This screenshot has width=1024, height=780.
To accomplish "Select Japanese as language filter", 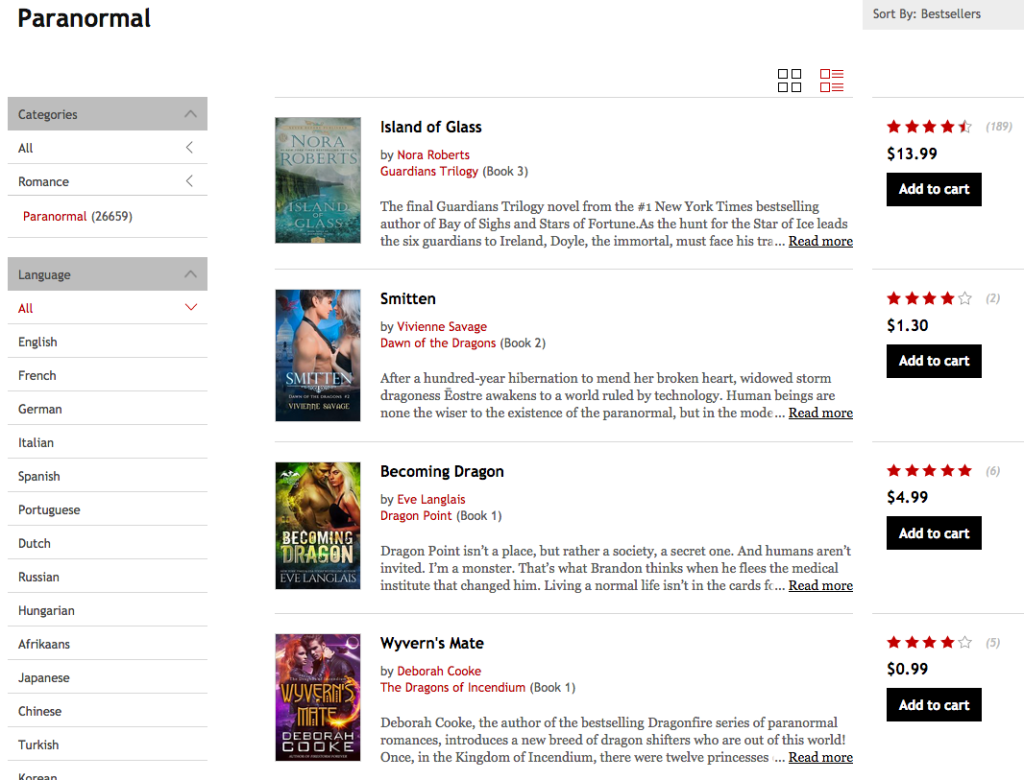I will click(x=41, y=677).
